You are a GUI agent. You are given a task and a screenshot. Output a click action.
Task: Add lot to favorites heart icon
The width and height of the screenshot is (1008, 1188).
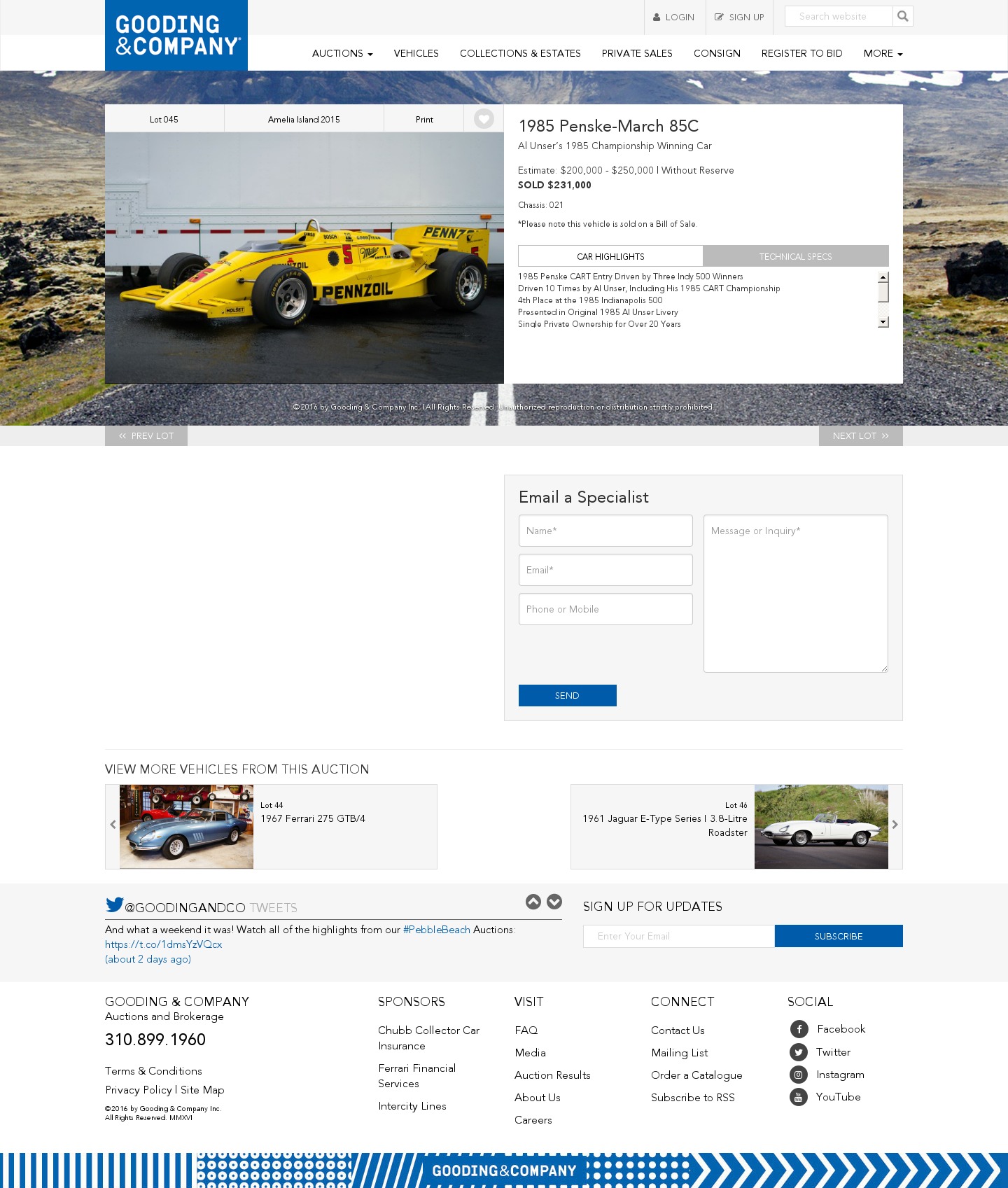[484, 119]
